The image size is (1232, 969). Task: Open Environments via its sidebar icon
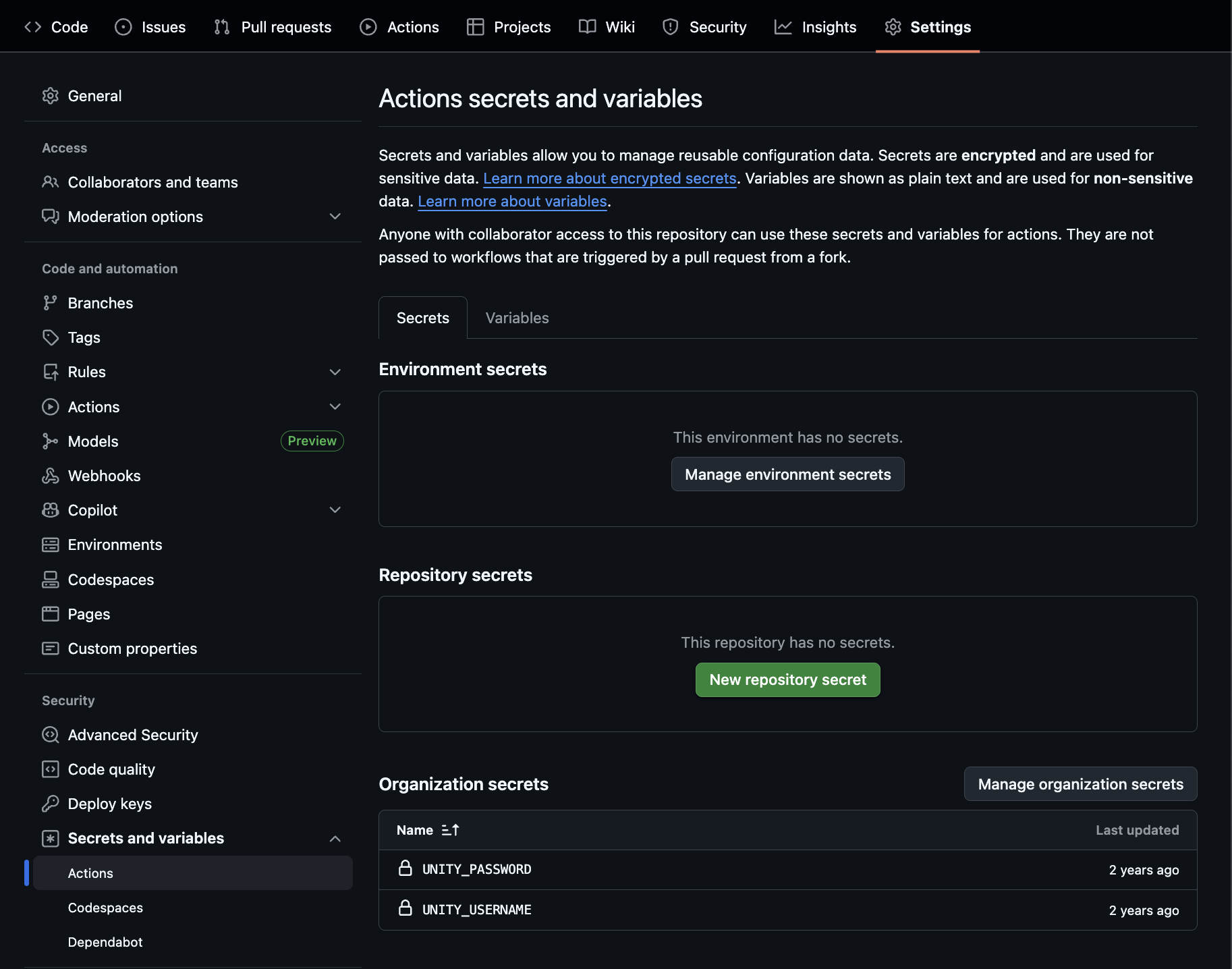pyautogui.click(x=51, y=544)
